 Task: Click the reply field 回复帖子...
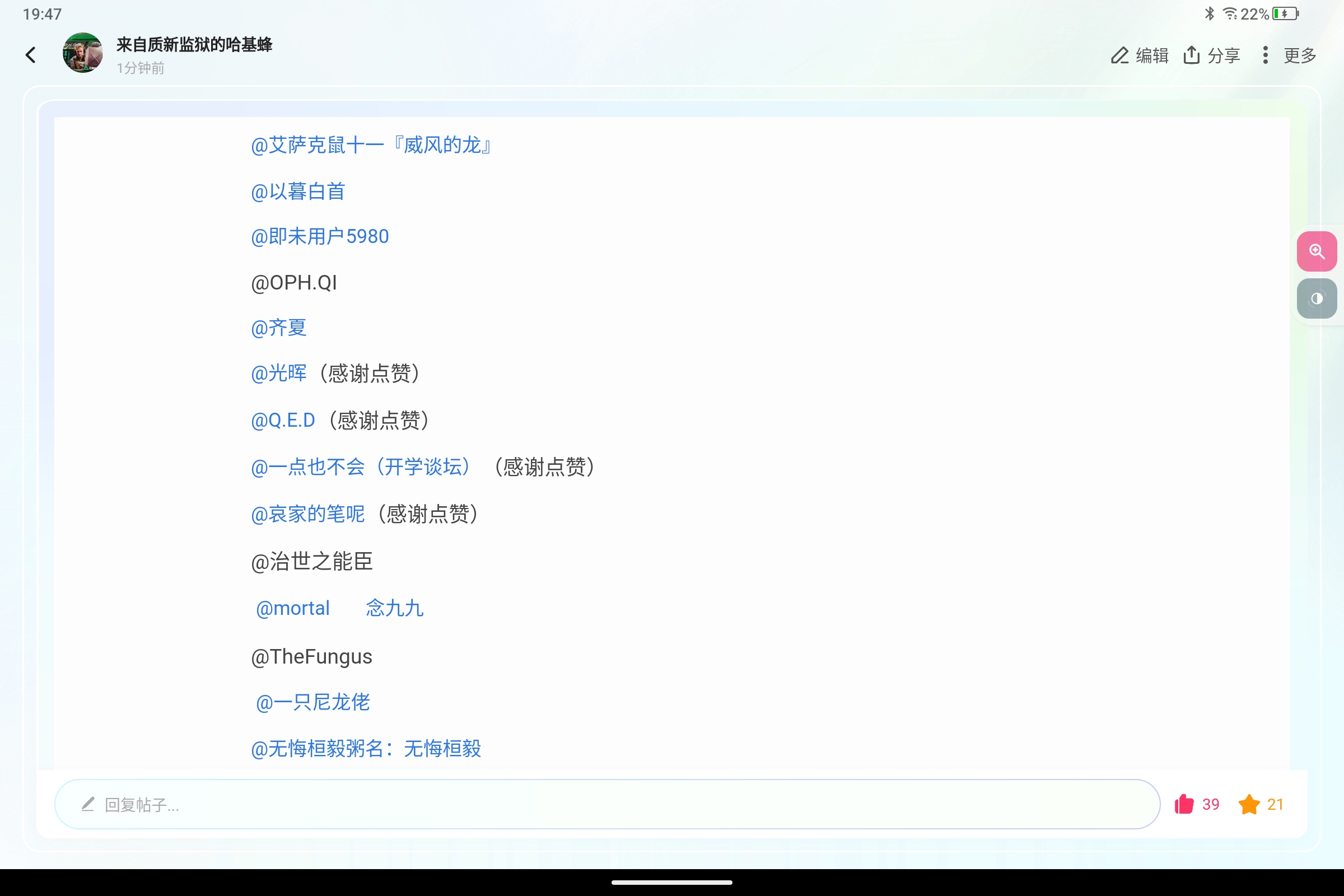[x=607, y=804]
